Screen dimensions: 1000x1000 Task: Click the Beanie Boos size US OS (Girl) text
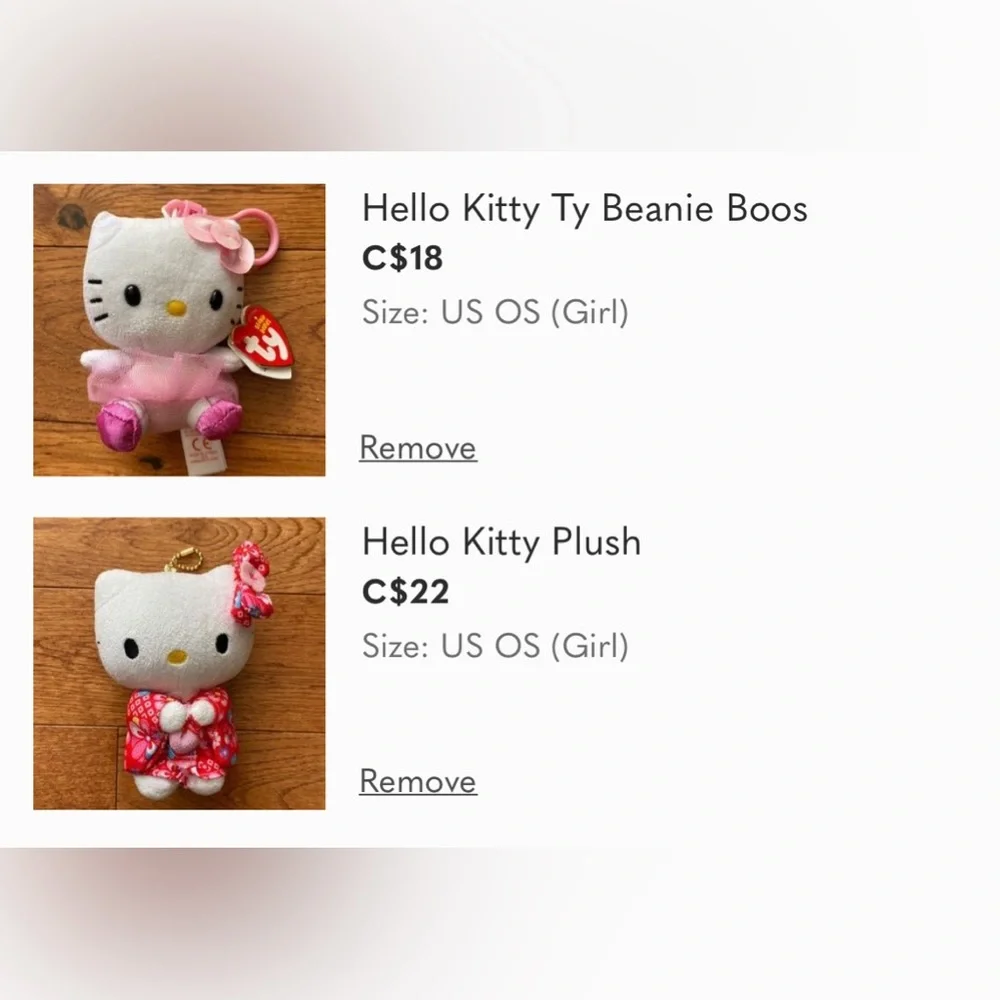495,312
